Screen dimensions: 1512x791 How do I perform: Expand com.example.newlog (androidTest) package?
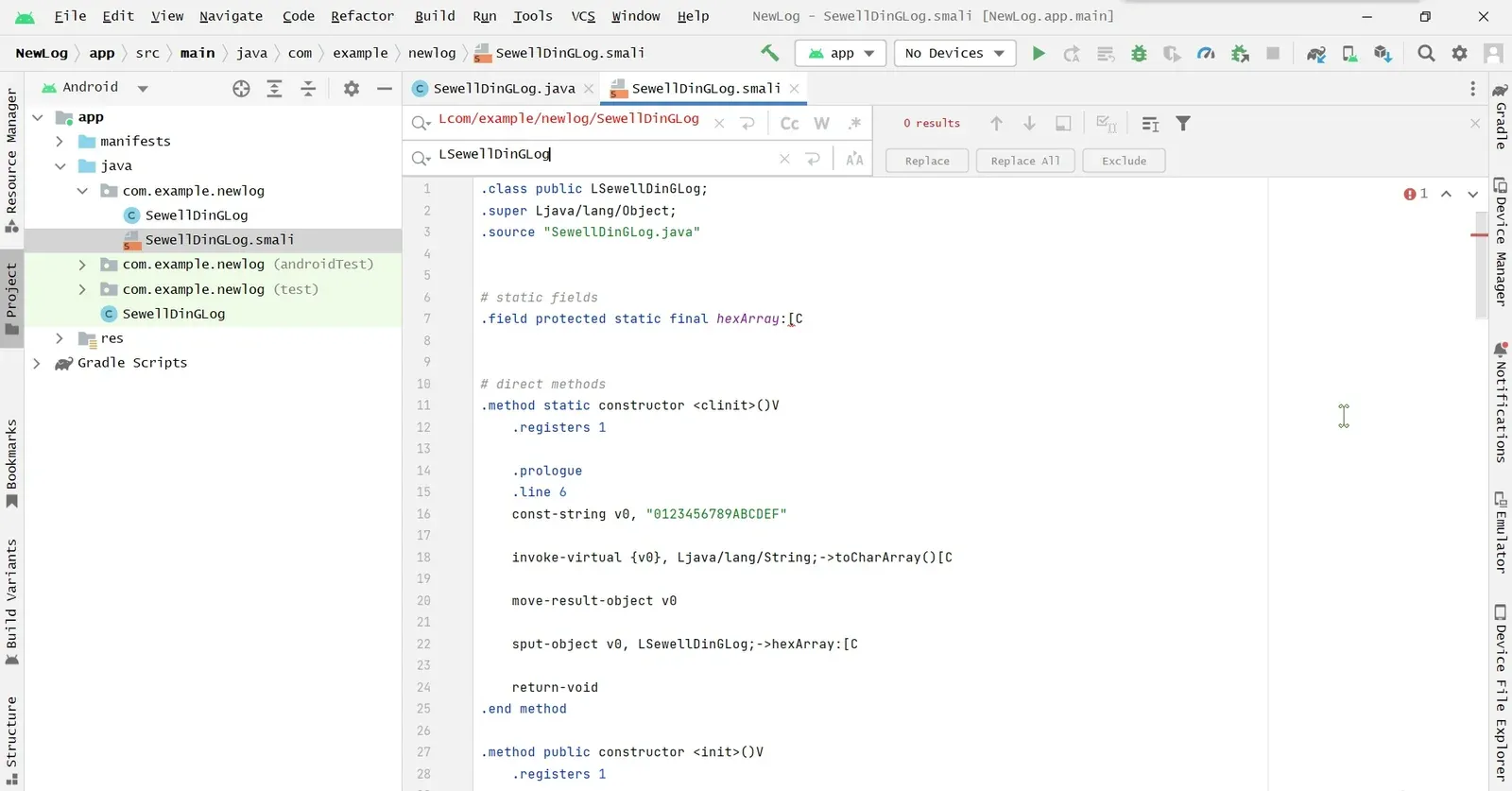coord(82,265)
